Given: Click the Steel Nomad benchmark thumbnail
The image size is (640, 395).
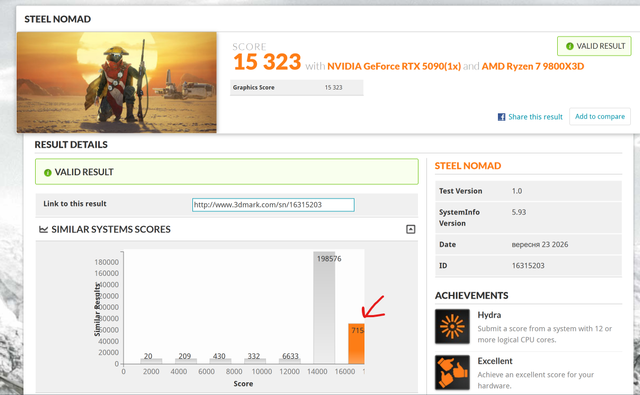Looking at the screenshot, I should tap(117, 82).
